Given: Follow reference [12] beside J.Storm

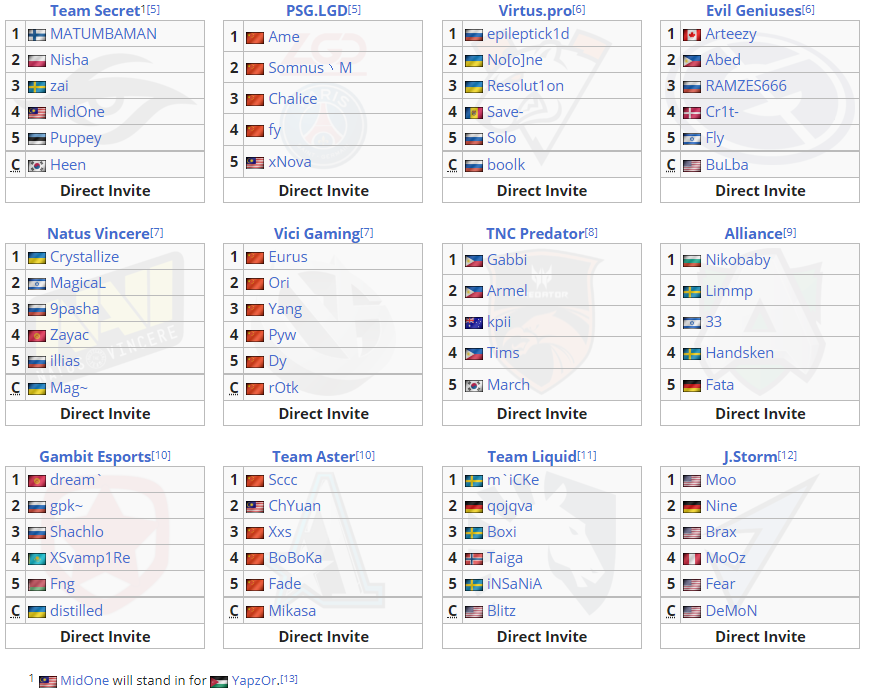Looking at the screenshot, I should point(787,456).
